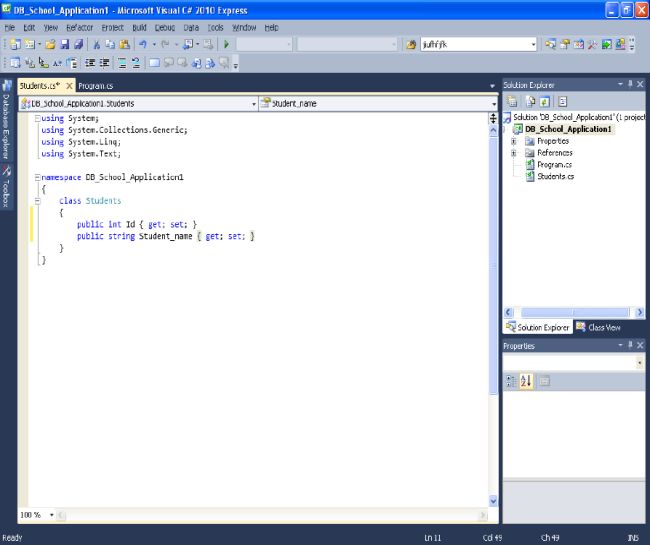650x545 pixels.
Task: Click the Solution Explorer horizontal scrollbar thumb
Action: 575,312
